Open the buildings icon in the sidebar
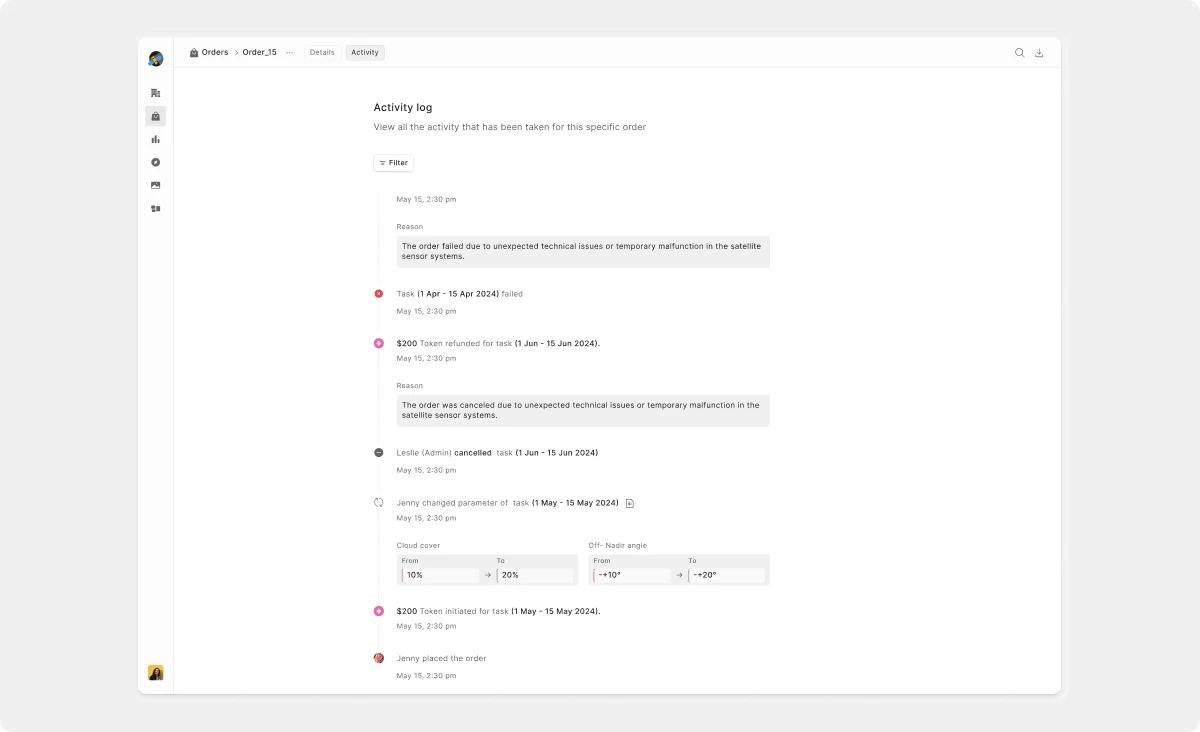This screenshot has height=732, width=1200. [156, 93]
